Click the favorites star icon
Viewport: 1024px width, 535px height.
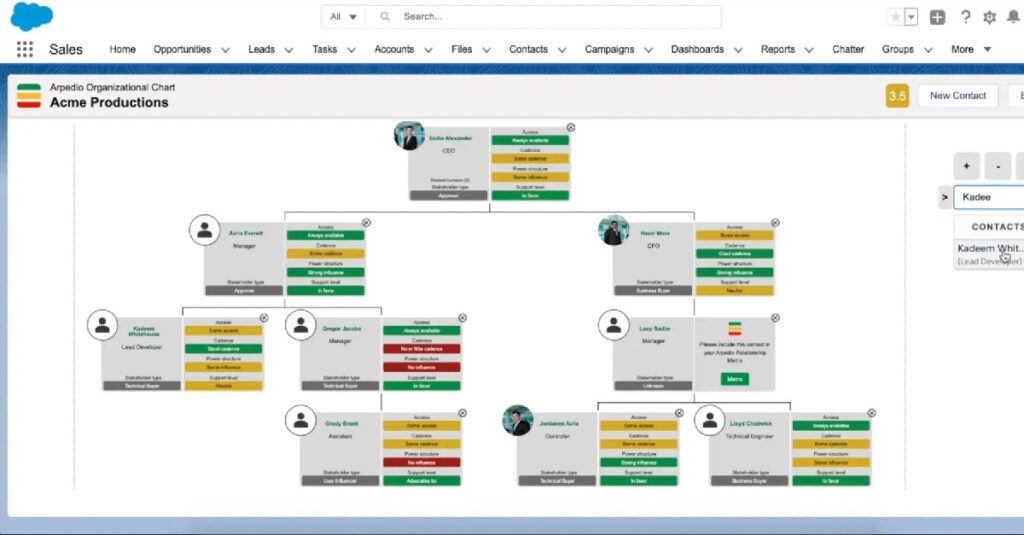click(895, 17)
